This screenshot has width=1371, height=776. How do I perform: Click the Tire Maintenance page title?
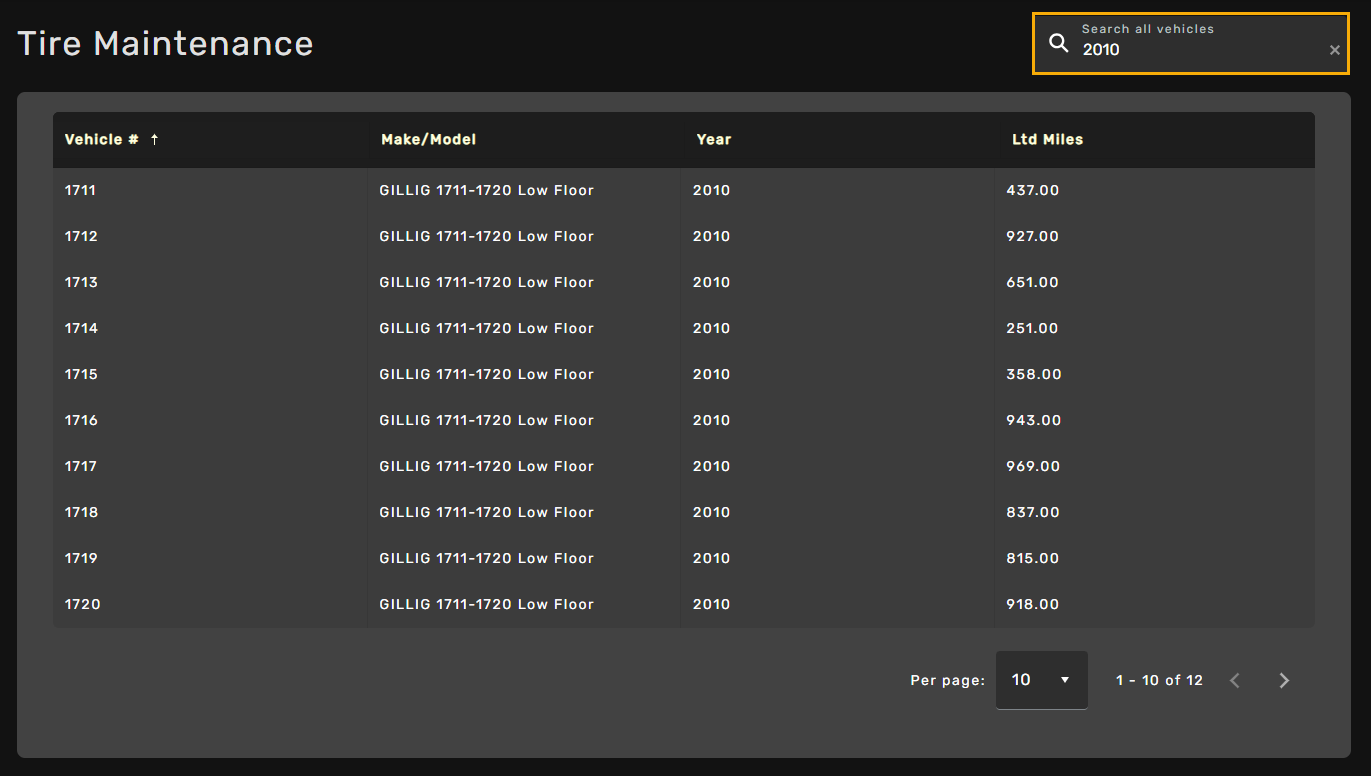[165, 43]
